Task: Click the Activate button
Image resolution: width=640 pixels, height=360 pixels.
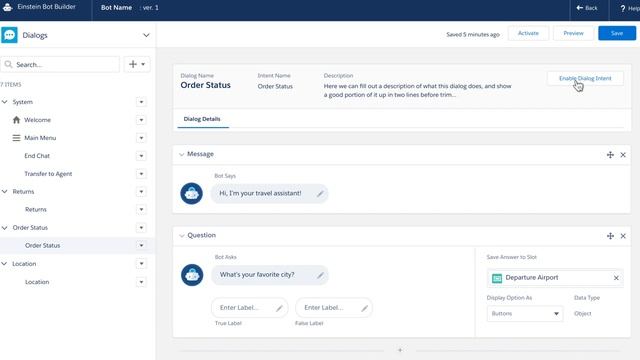Action: pyautogui.click(x=528, y=33)
